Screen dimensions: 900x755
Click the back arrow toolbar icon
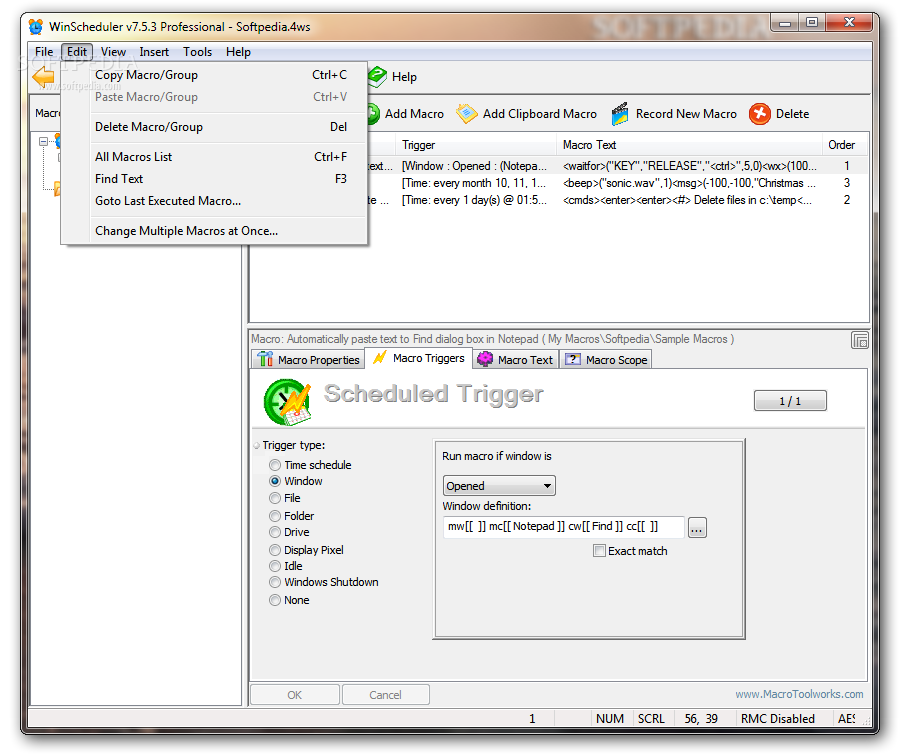pos(44,76)
